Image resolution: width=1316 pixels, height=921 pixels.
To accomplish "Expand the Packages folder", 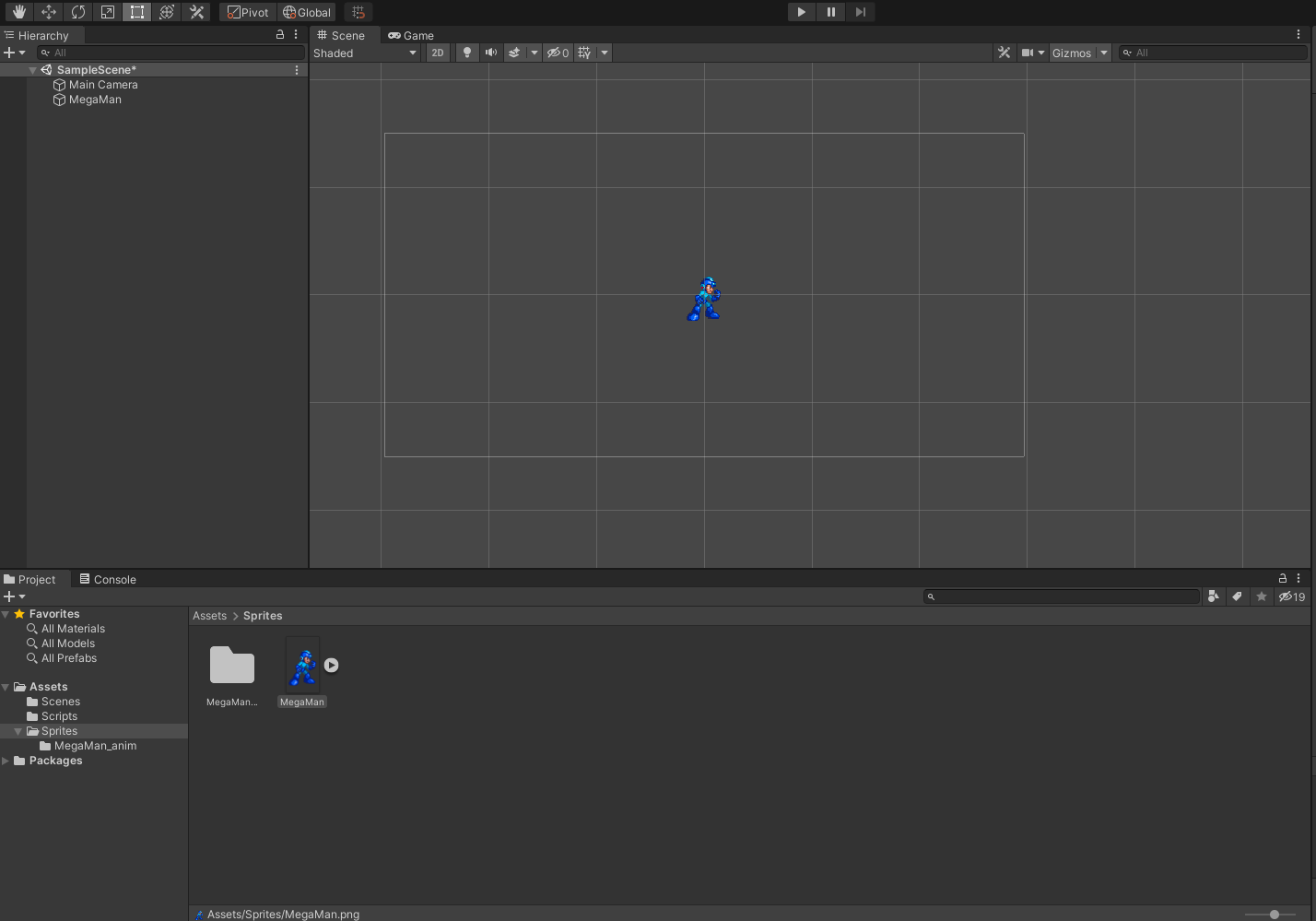I will click(6, 761).
